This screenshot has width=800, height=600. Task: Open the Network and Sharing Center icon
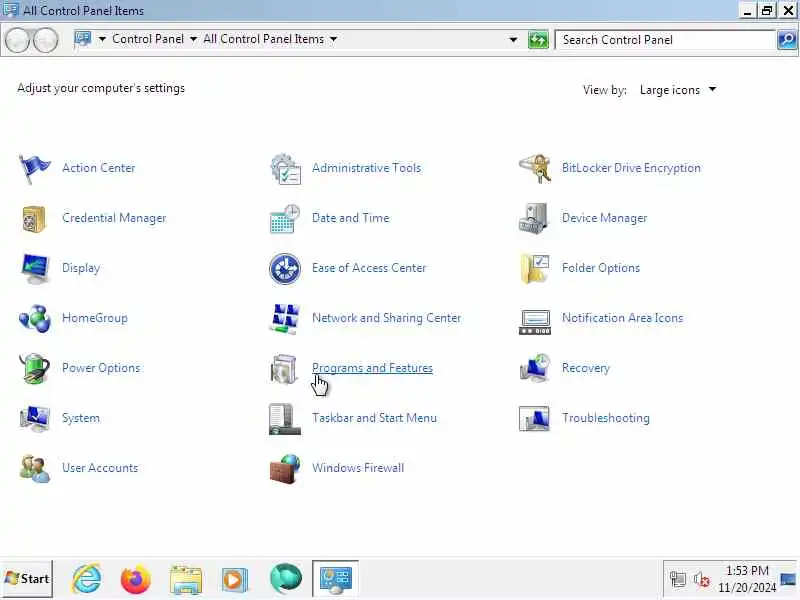(284, 318)
